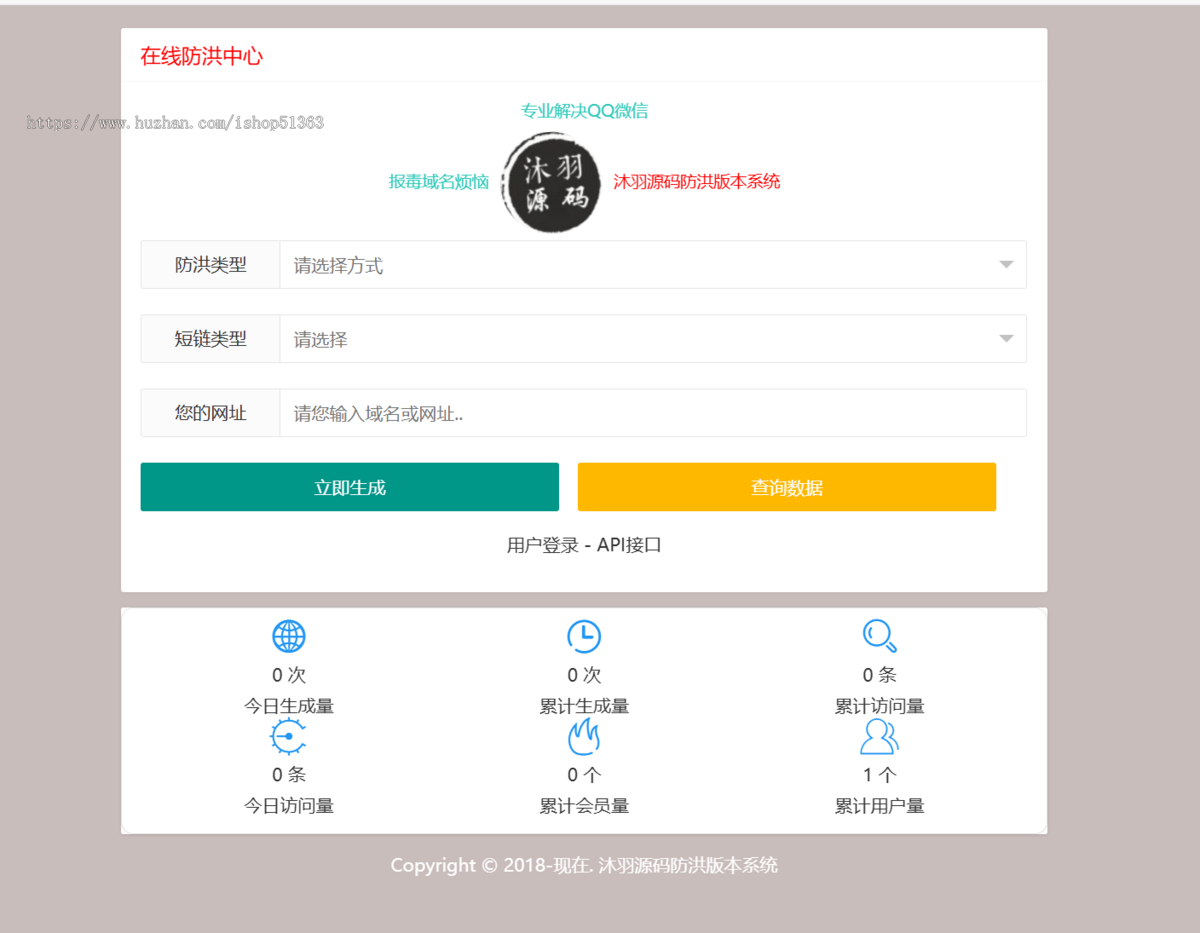
Task: Click the clock icon above 累计生成量
Action: [x=584, y=636]
